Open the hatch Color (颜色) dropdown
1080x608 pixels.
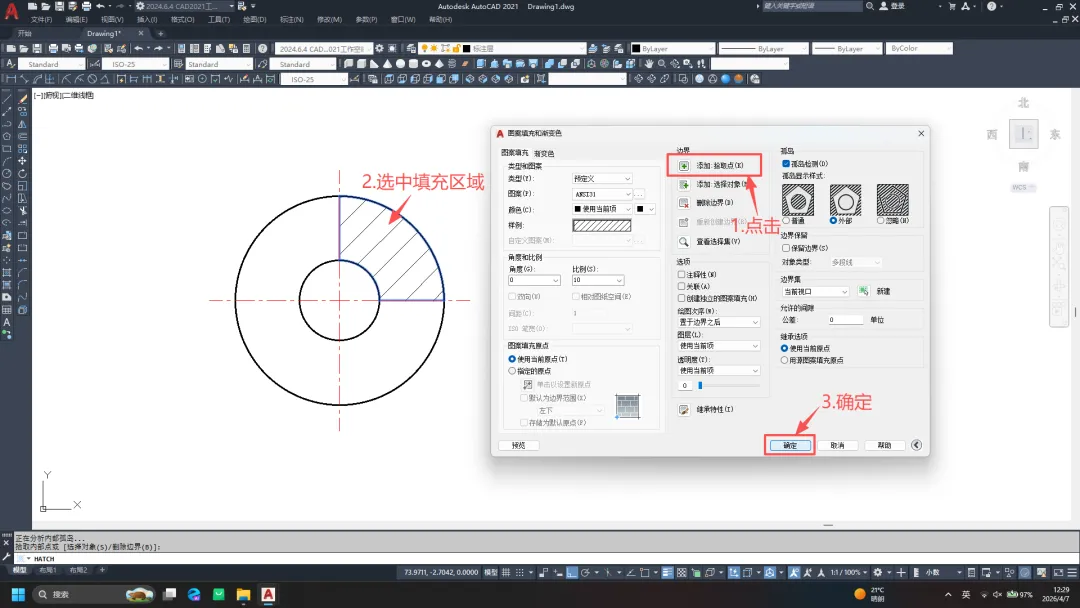coord(602,209)
